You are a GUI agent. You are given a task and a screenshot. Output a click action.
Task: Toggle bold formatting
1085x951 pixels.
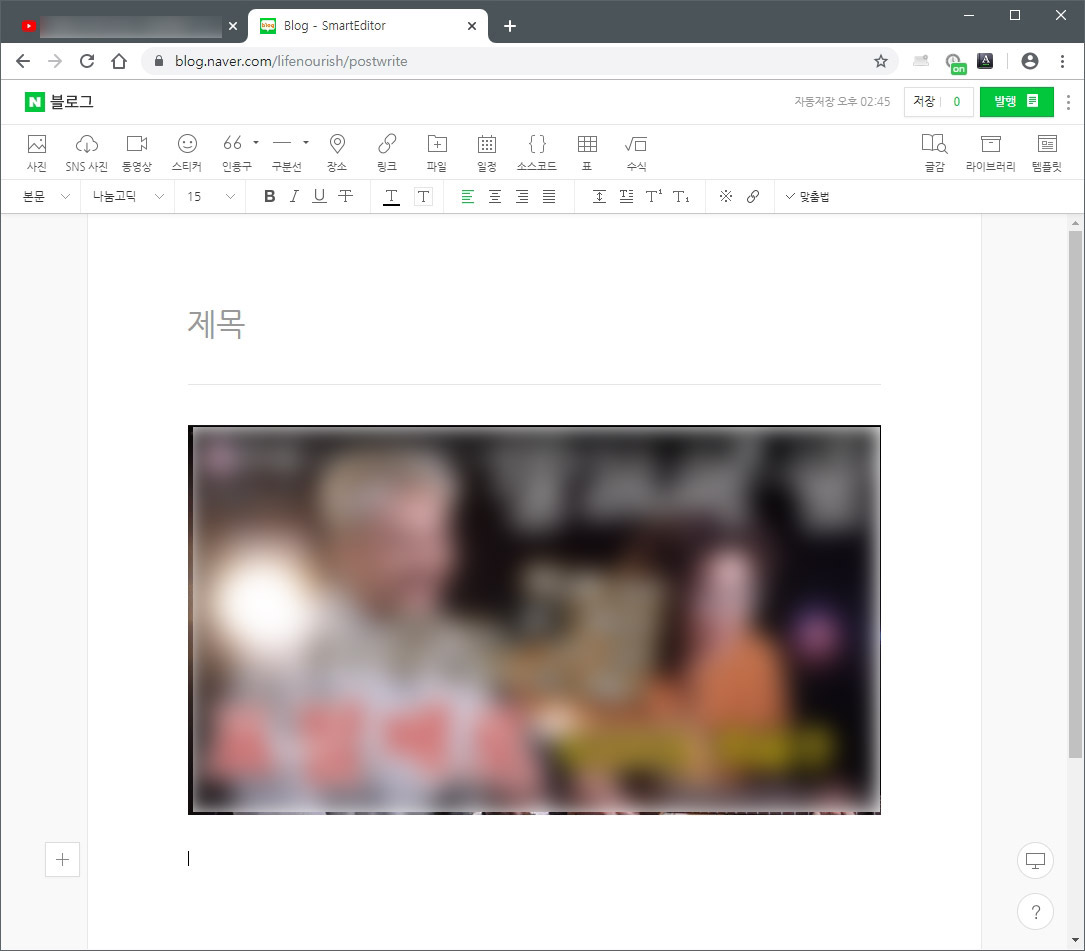pos(270,197)
